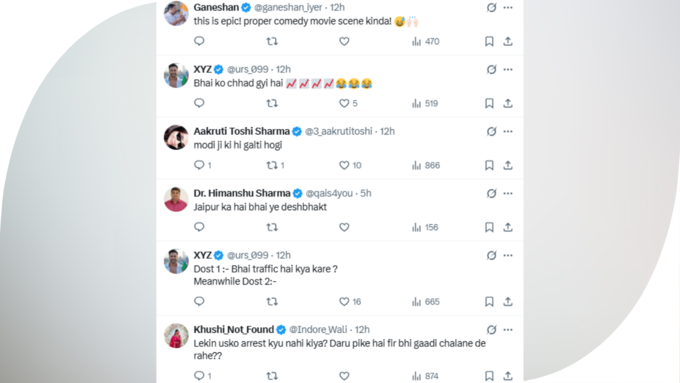The height and width of the screenshot is (383, 680).
Task: Like Dr. Himanshu Sharma's Jaipur tweet
Action: [x=344, y=227]
